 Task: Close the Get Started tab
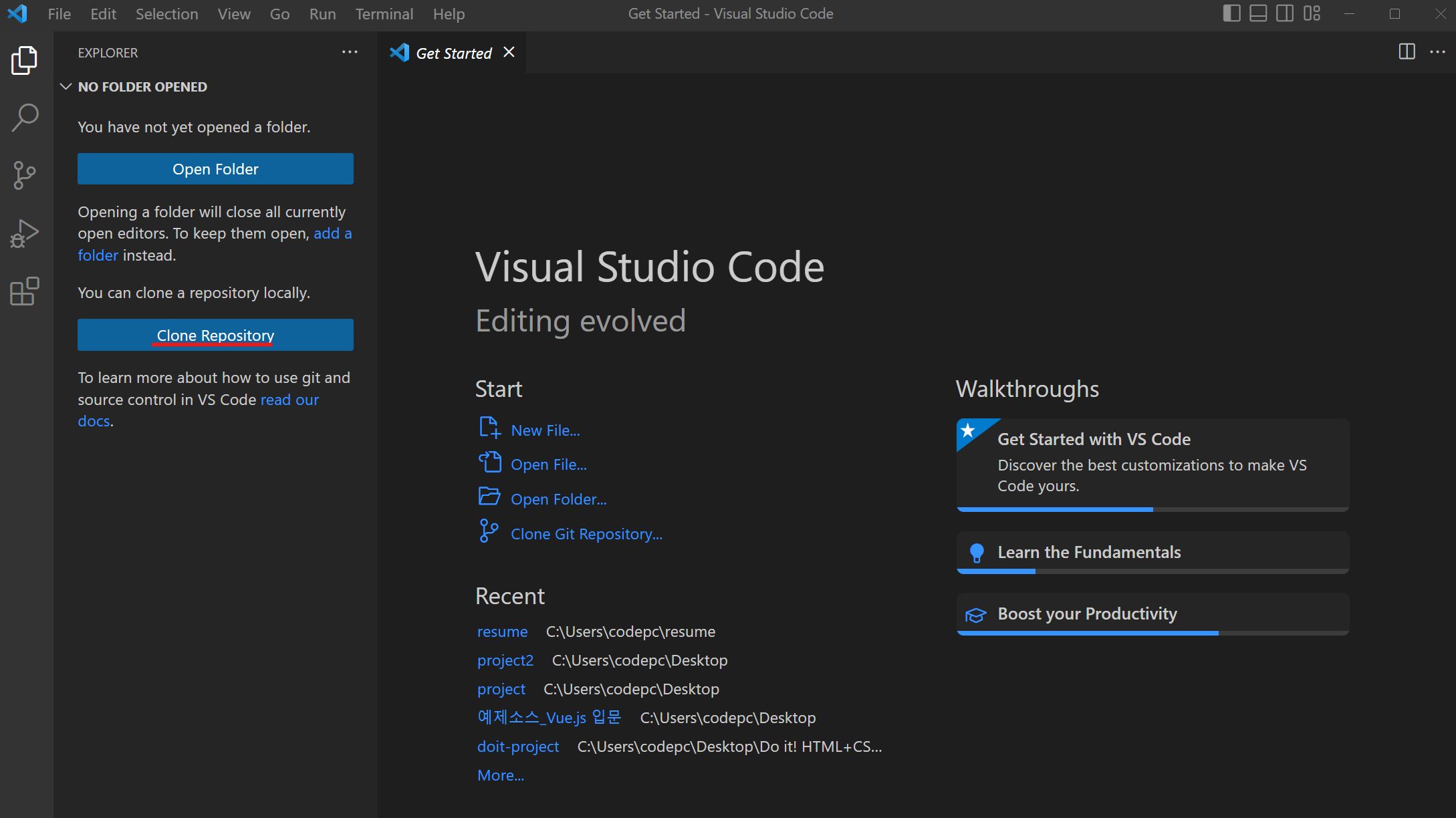[509, 52]
